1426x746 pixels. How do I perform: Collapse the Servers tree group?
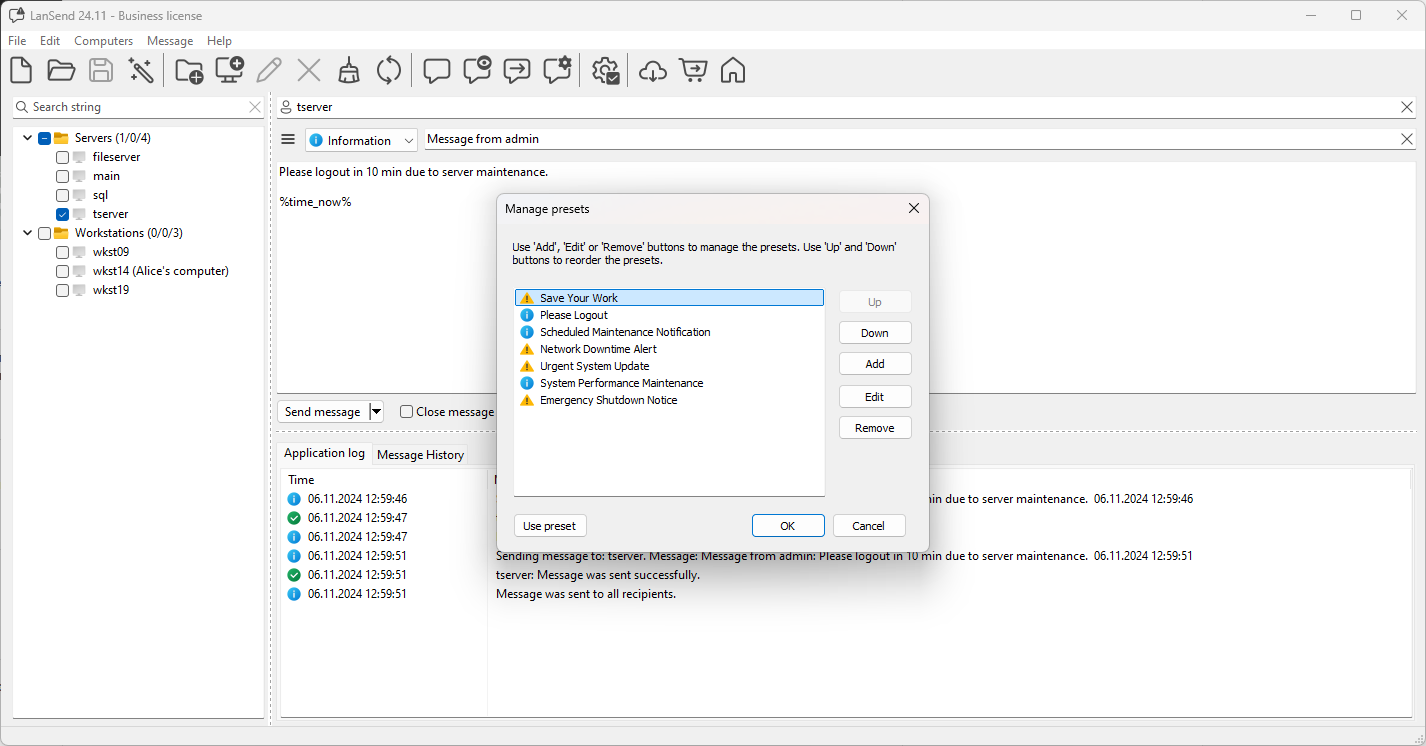pos(27,137)
